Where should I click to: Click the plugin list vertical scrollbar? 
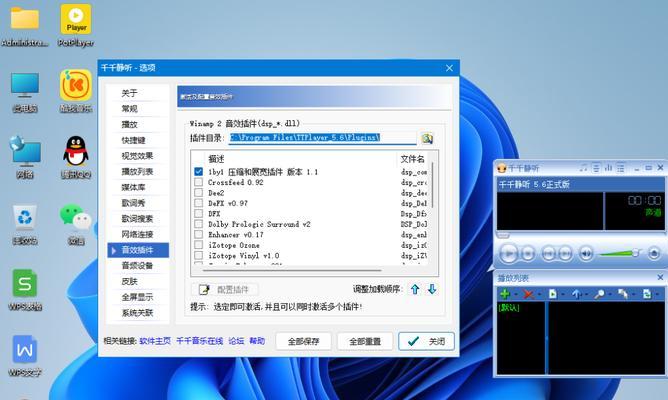(x=433, y=183)
